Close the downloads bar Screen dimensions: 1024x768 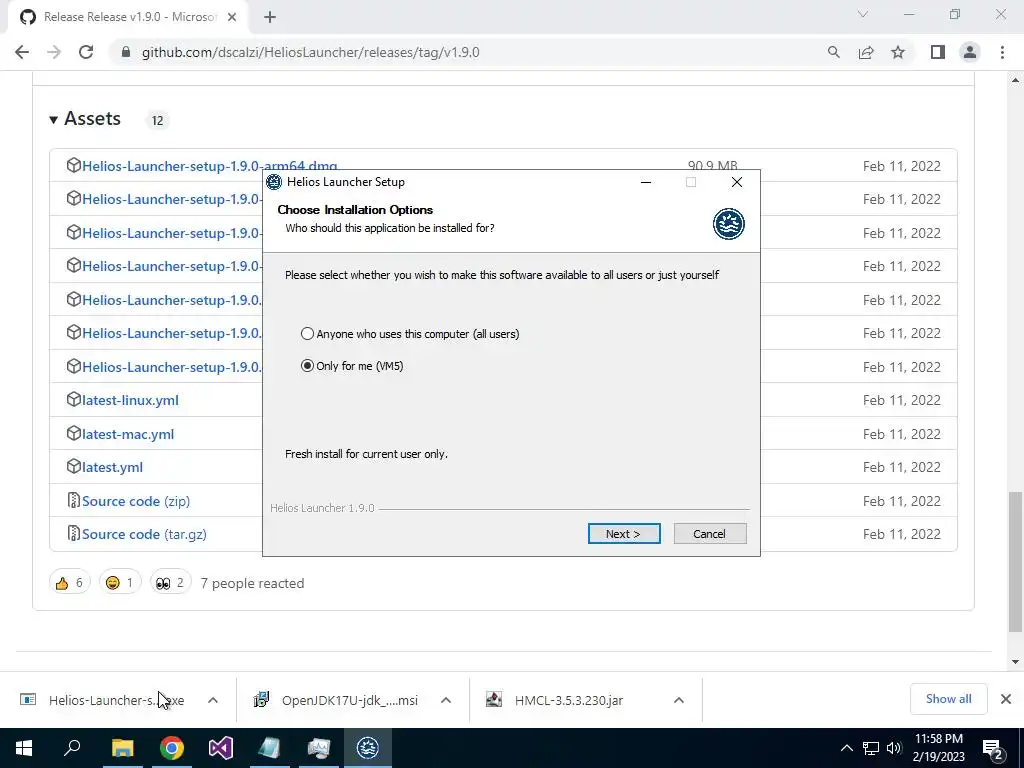tap(1006, 699)
